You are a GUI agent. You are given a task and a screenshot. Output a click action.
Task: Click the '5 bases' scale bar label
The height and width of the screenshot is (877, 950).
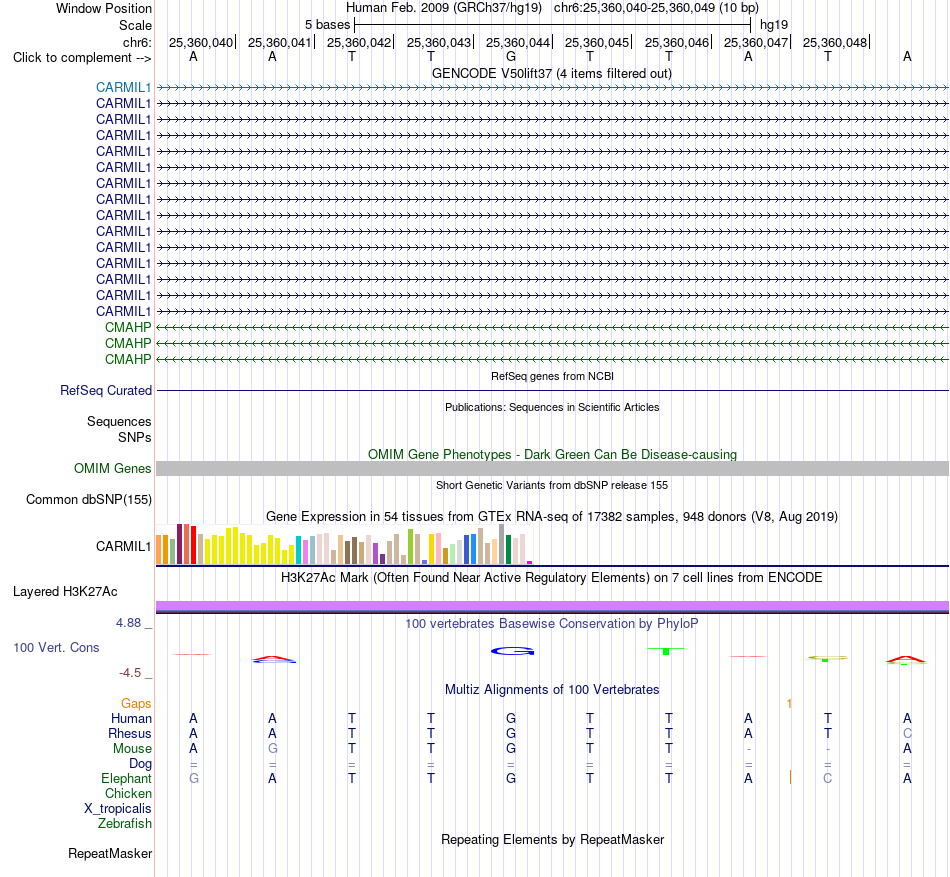click(327, 25)
